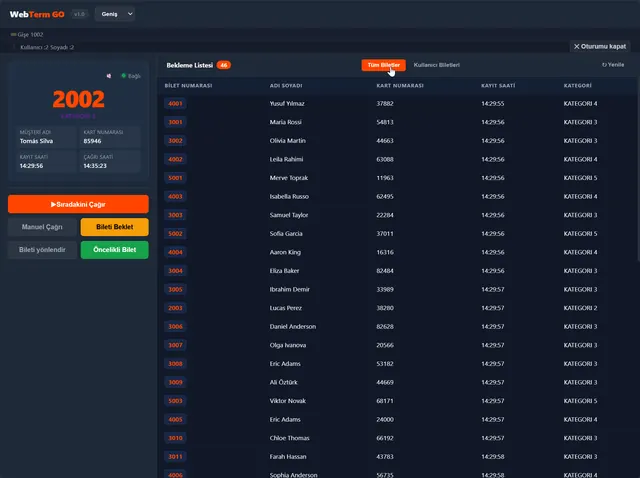Click the Kategori column header
This screenshot has width=640, height=478.
click(578, 86)
